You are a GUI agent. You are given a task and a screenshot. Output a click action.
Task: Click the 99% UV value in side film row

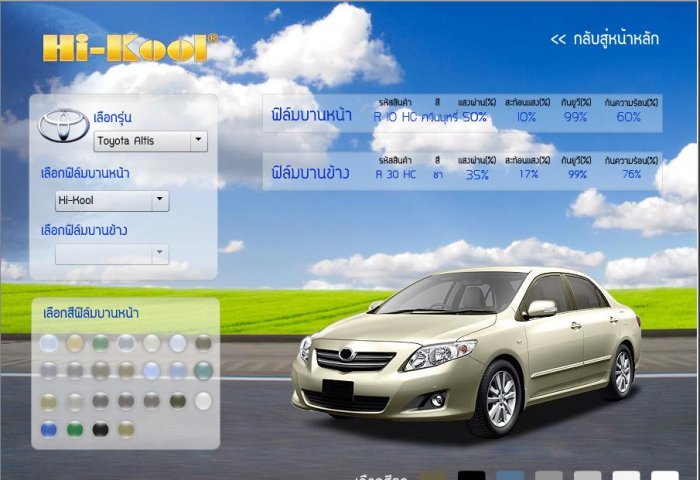click(577, 175)
